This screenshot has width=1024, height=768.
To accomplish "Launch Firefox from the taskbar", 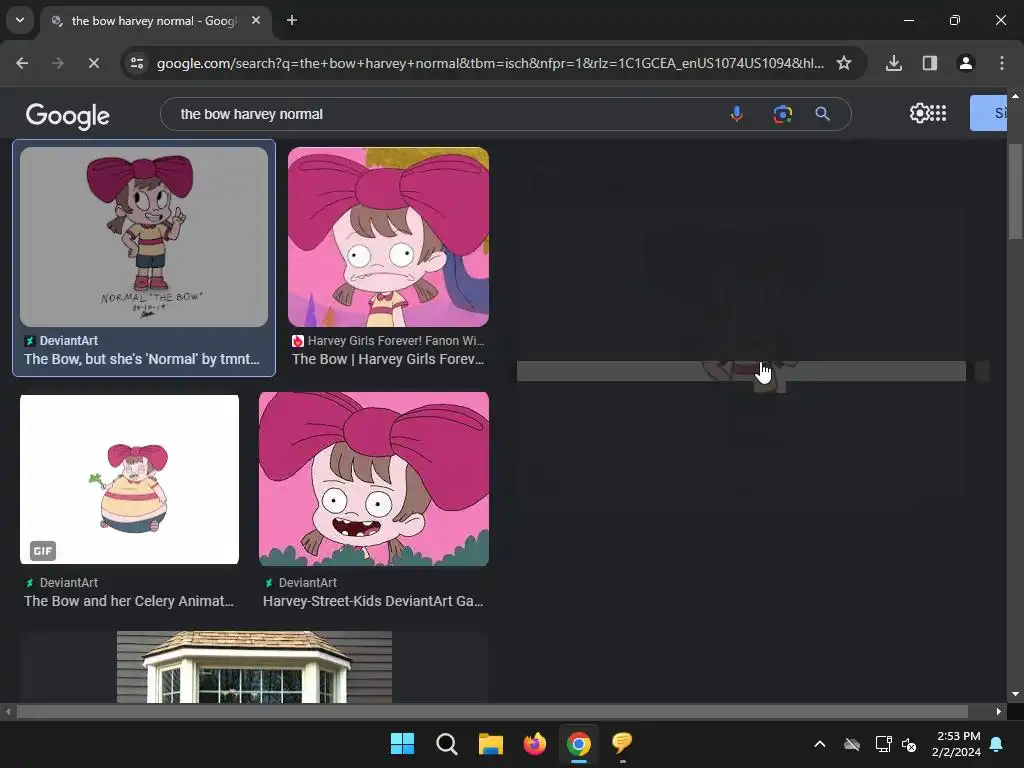I will click(x=534, y=743).
